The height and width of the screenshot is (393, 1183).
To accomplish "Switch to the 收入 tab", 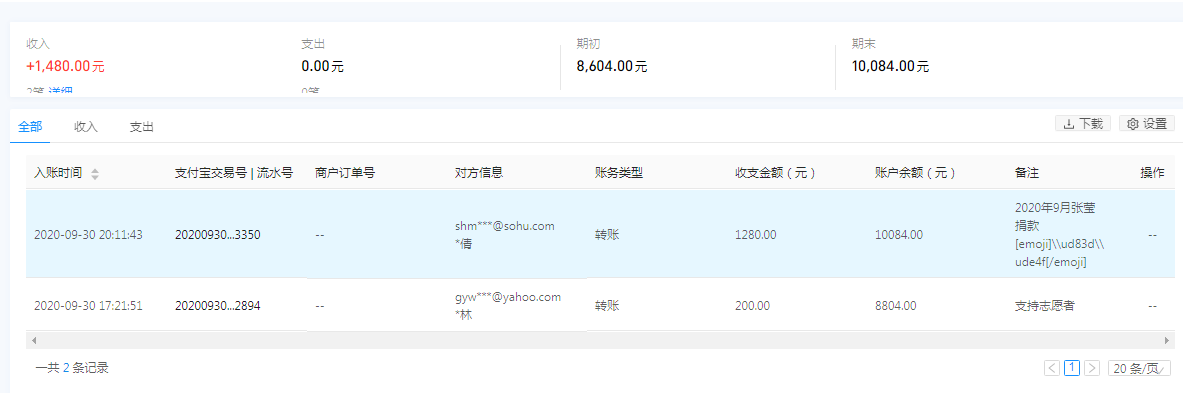I will 86,127.
